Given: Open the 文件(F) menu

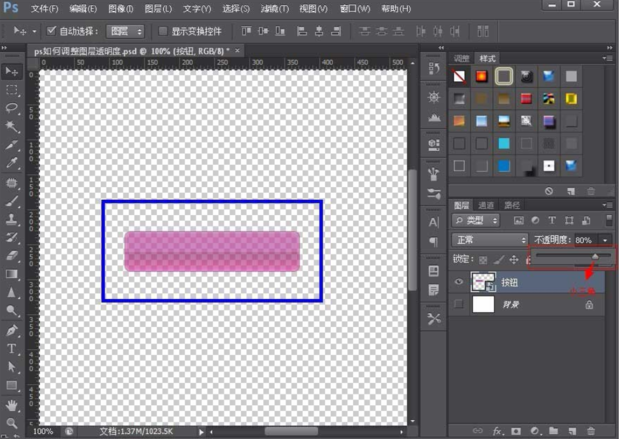Looking at the screenshot, I should click(44, 9).
